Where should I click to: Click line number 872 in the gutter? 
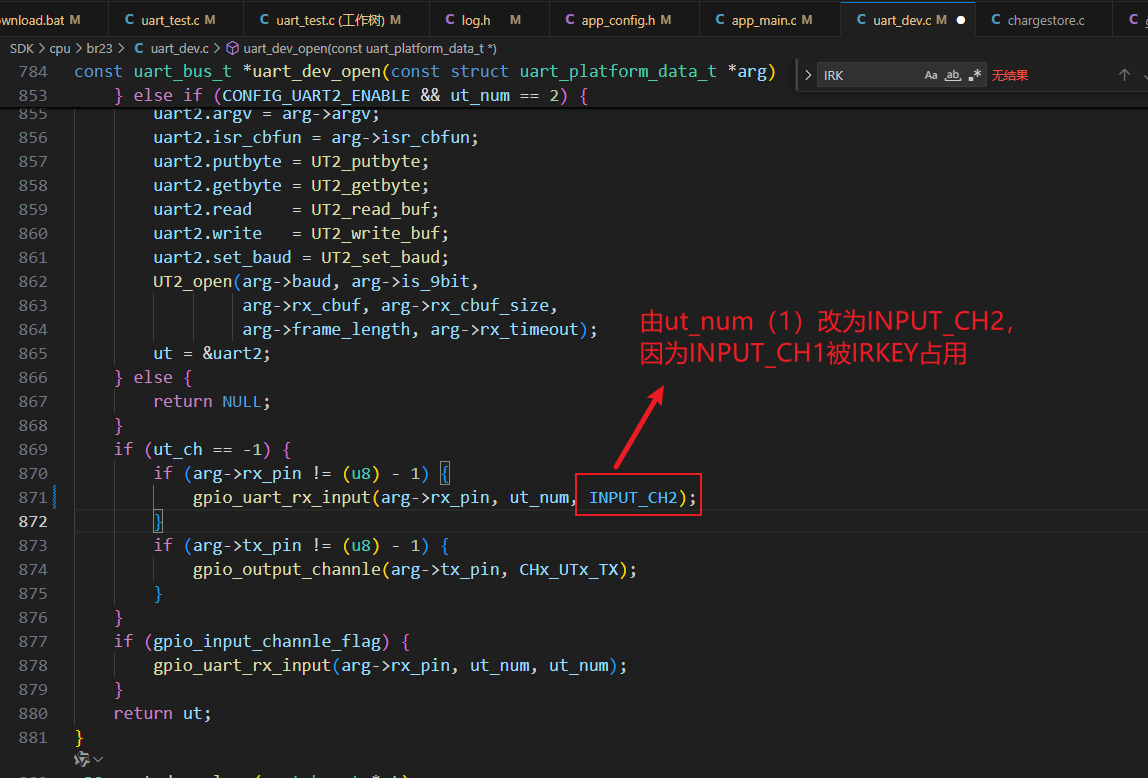pyautogui.click(x=33, y=521)
